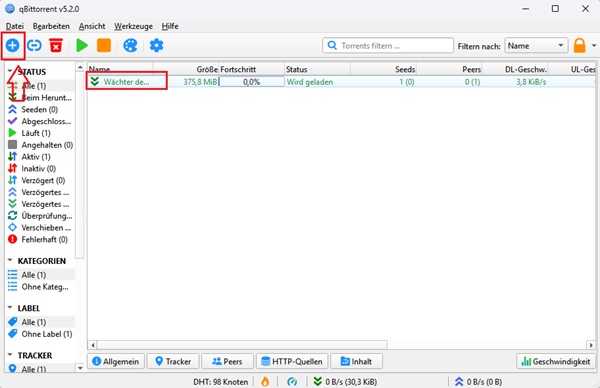The image size is (600, 388).
Task: Select 'Angehalten (0)' status filter
Action: point(39,145)
